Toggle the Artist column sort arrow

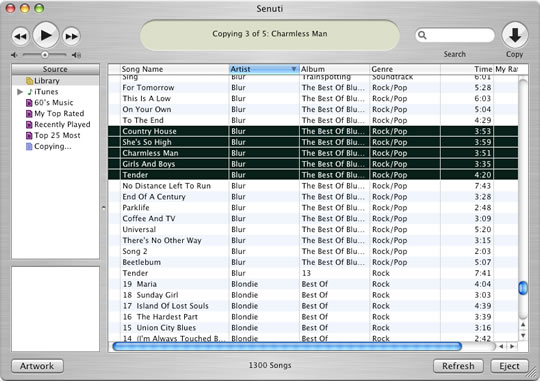click(x=294, y=69)
